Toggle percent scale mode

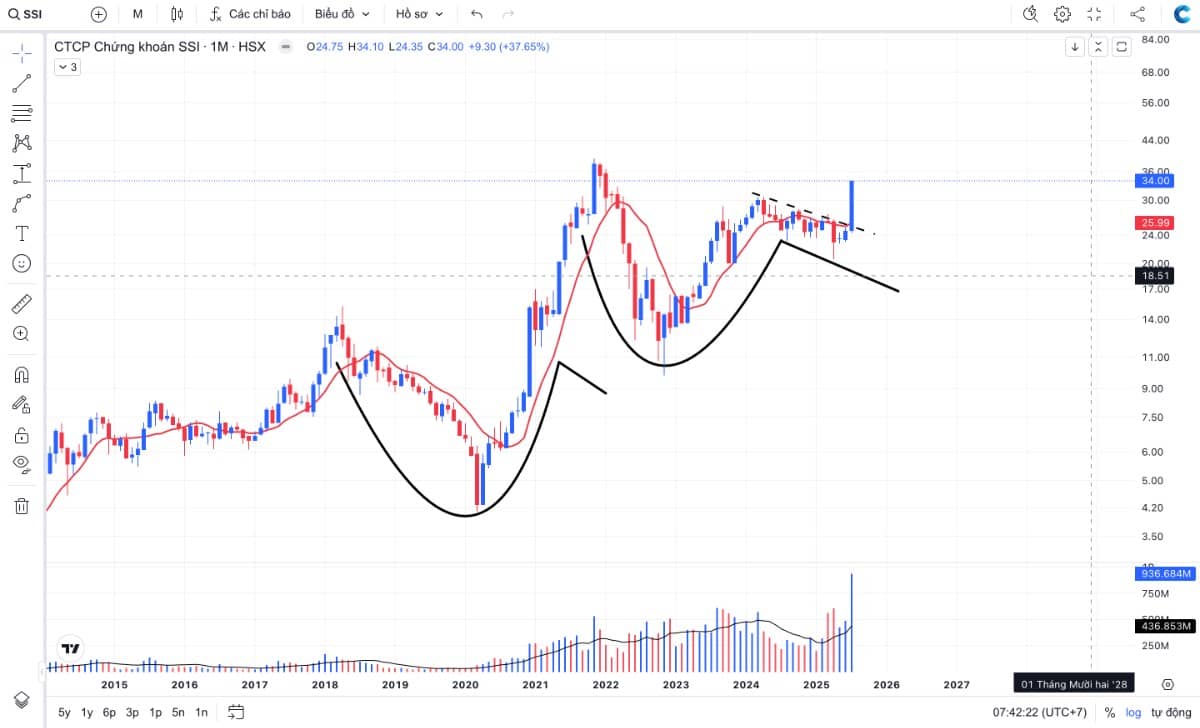1110,713
